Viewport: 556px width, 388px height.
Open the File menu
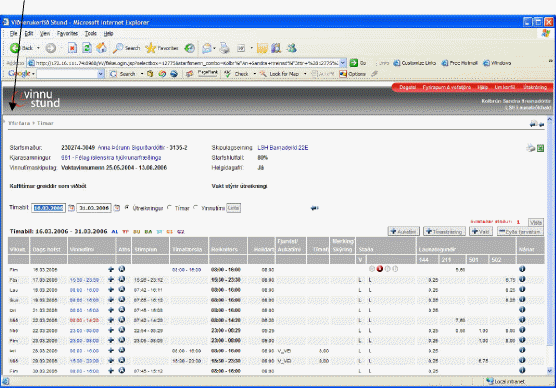point(13,34)
